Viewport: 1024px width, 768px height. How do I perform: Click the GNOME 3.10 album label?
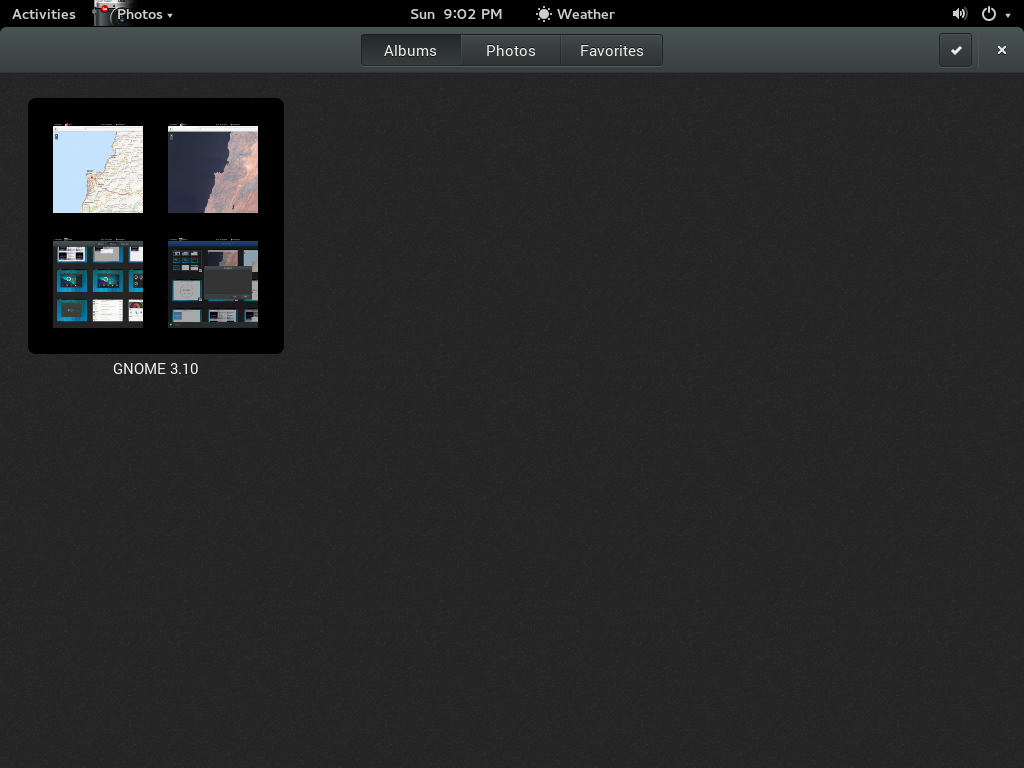[155, 369]
